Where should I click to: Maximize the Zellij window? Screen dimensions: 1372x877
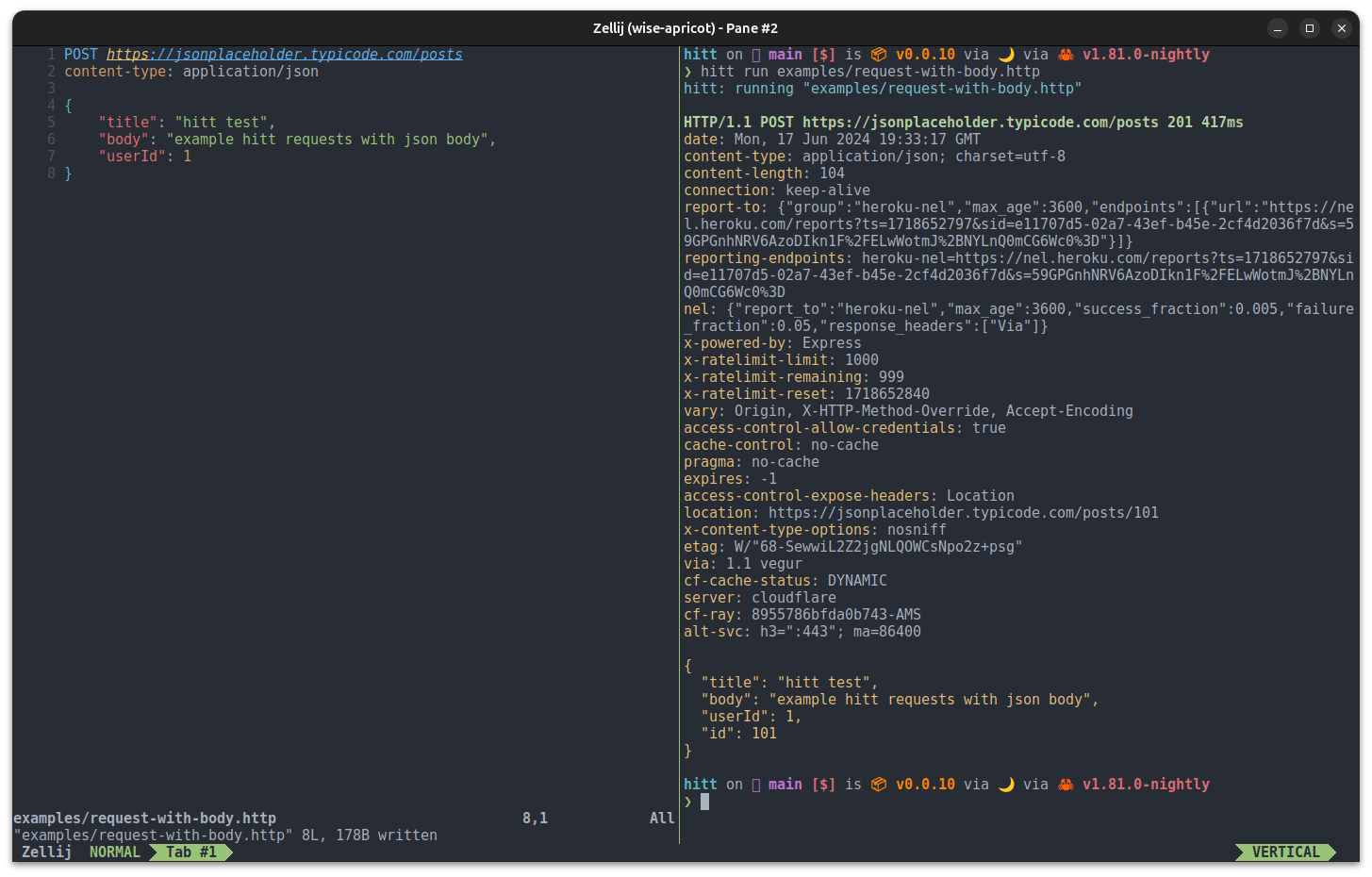pos(1310,28)
